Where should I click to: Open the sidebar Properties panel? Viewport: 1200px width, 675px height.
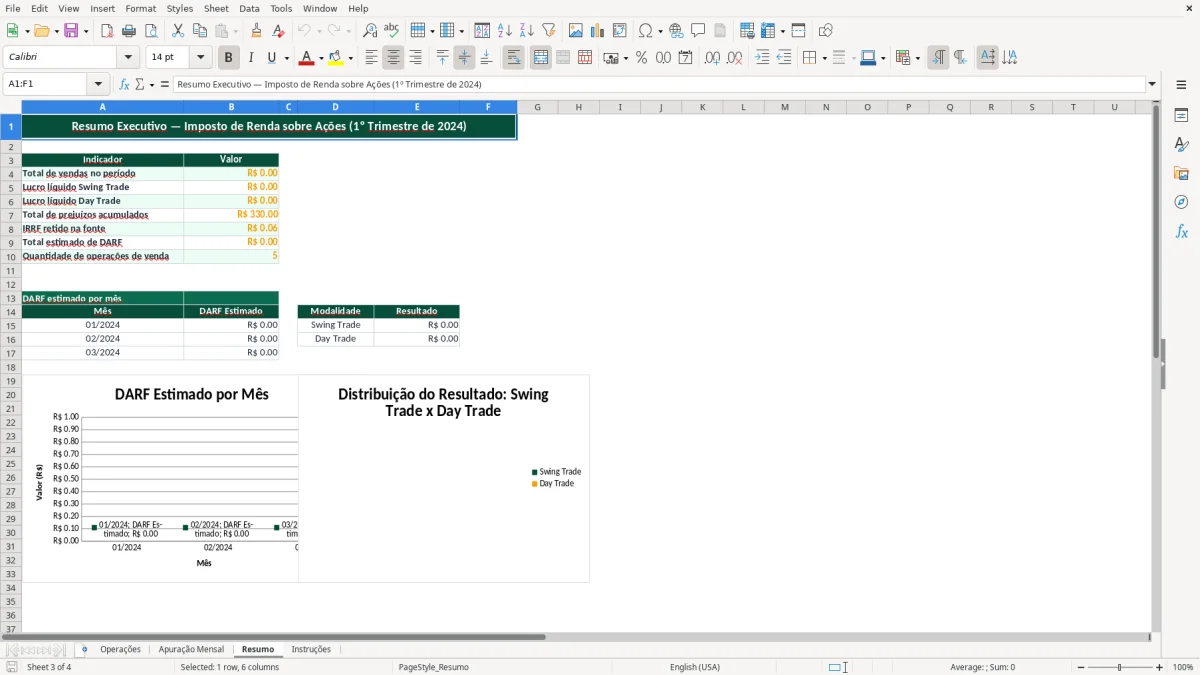[1181, 116]
